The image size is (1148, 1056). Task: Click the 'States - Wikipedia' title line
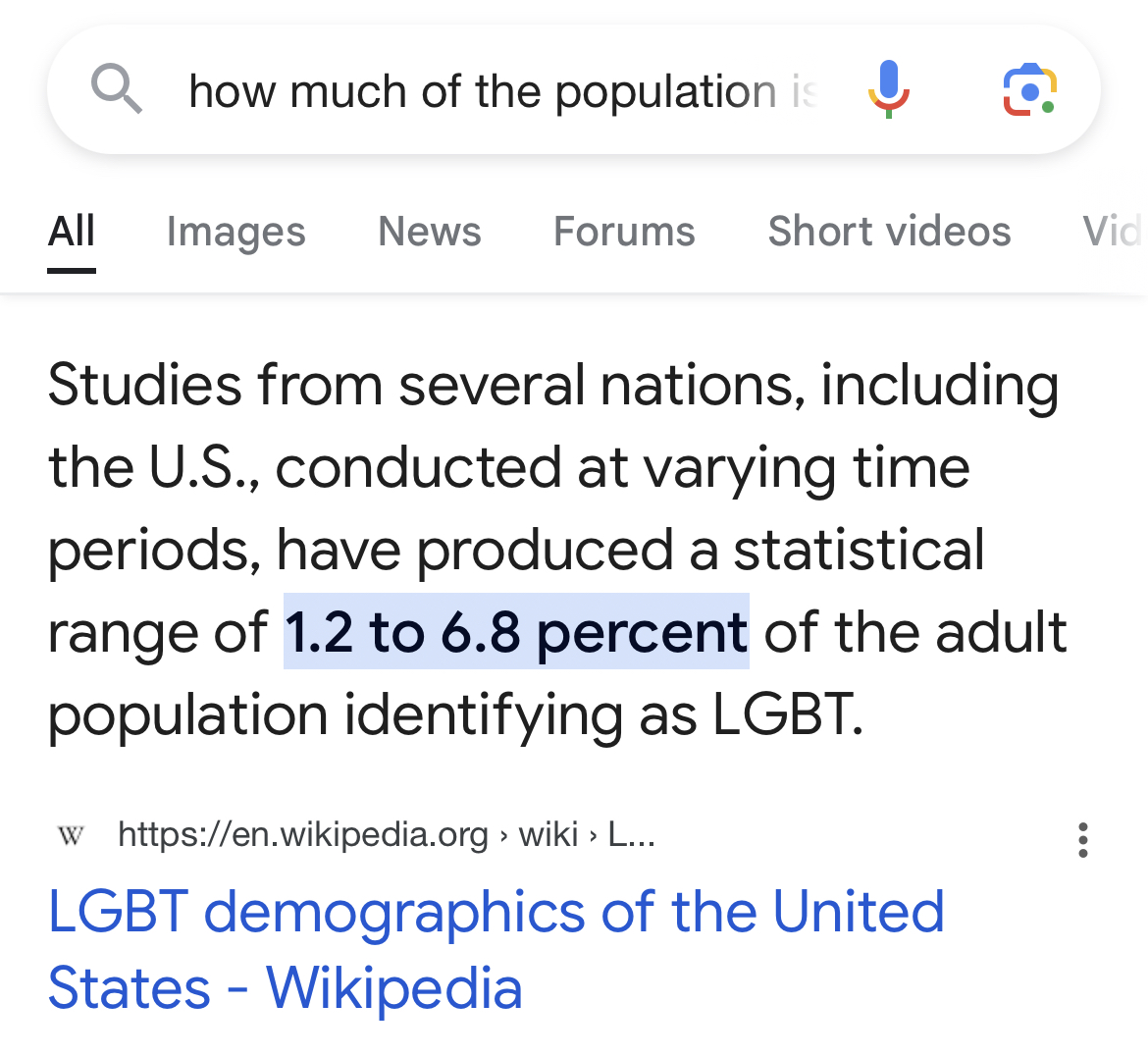click(x=285, y=987)
